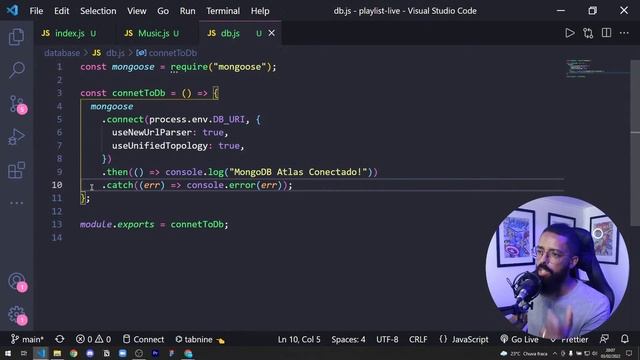Show problems panel from errors count

93,339
